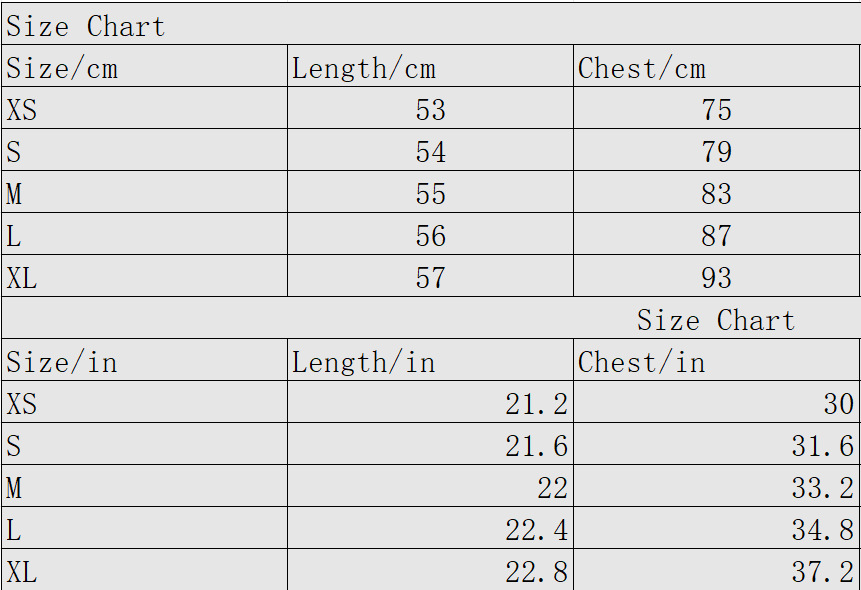This screenshot has height=590, width=861.
Task: Click the chest value 75 cell
Action: (x=716, y=109)
